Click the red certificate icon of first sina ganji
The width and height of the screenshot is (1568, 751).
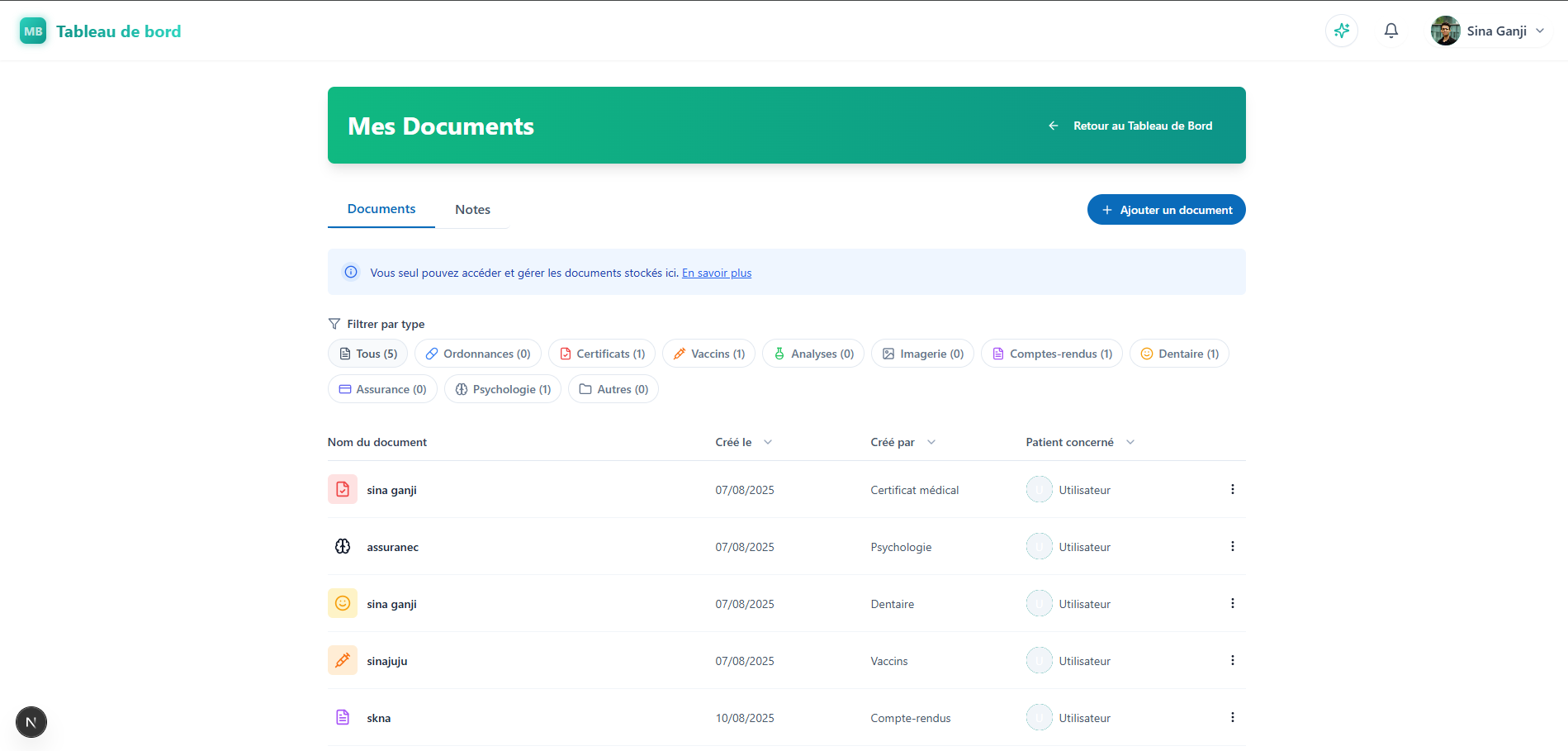[343, 489]
